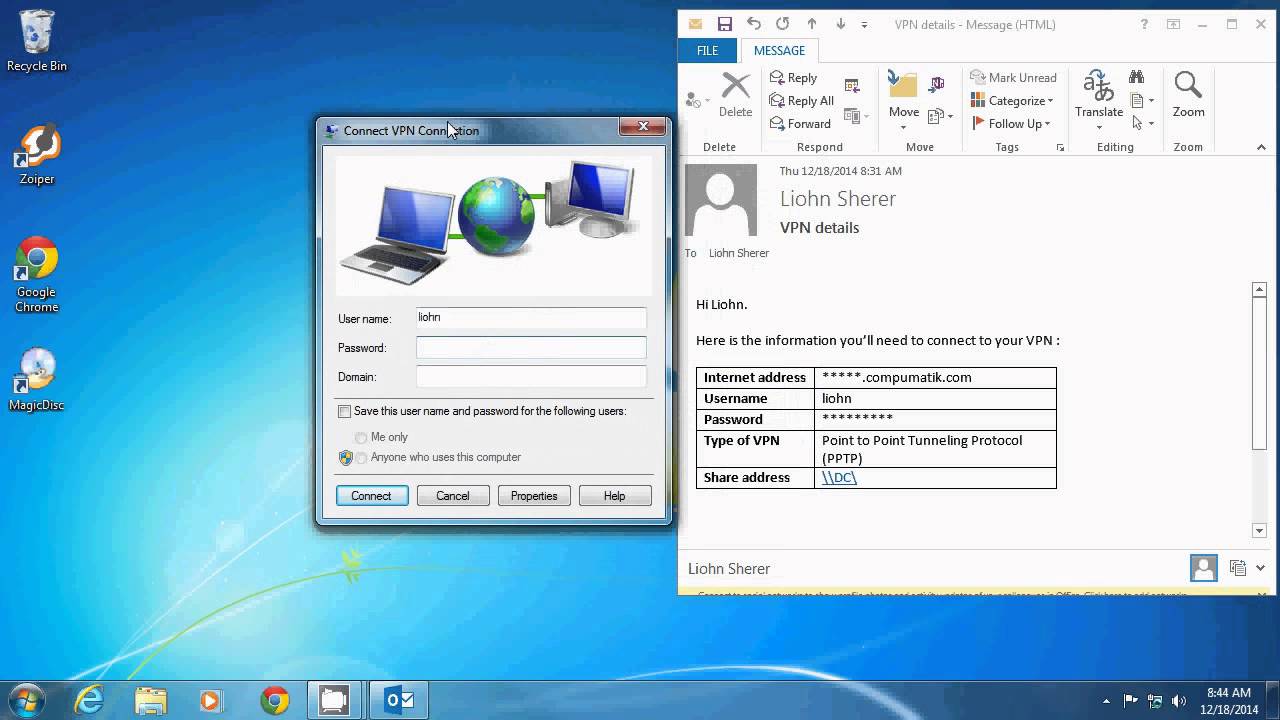Viewport: 1280px width, 720px height.
Task: Open Recycle Bin on the desktop
Action: click(x=37, y=40)
